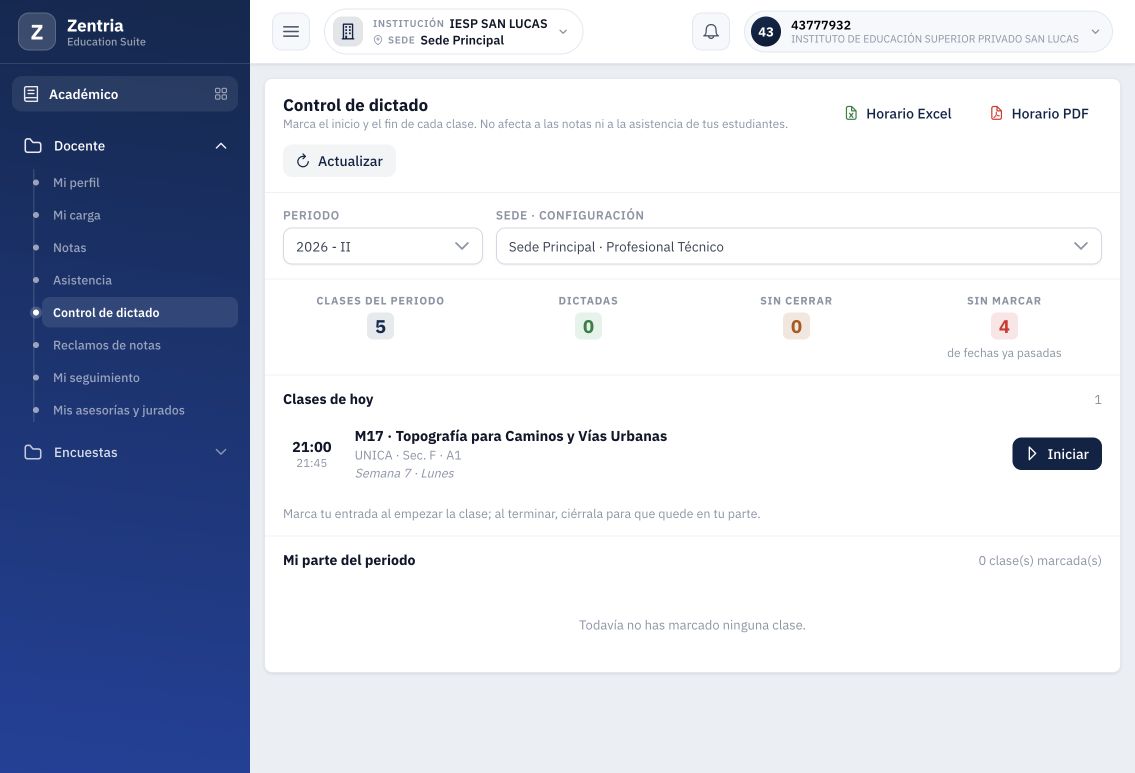
Task: Select Control de dictado menu item
Action: click(x=140, y=313)
